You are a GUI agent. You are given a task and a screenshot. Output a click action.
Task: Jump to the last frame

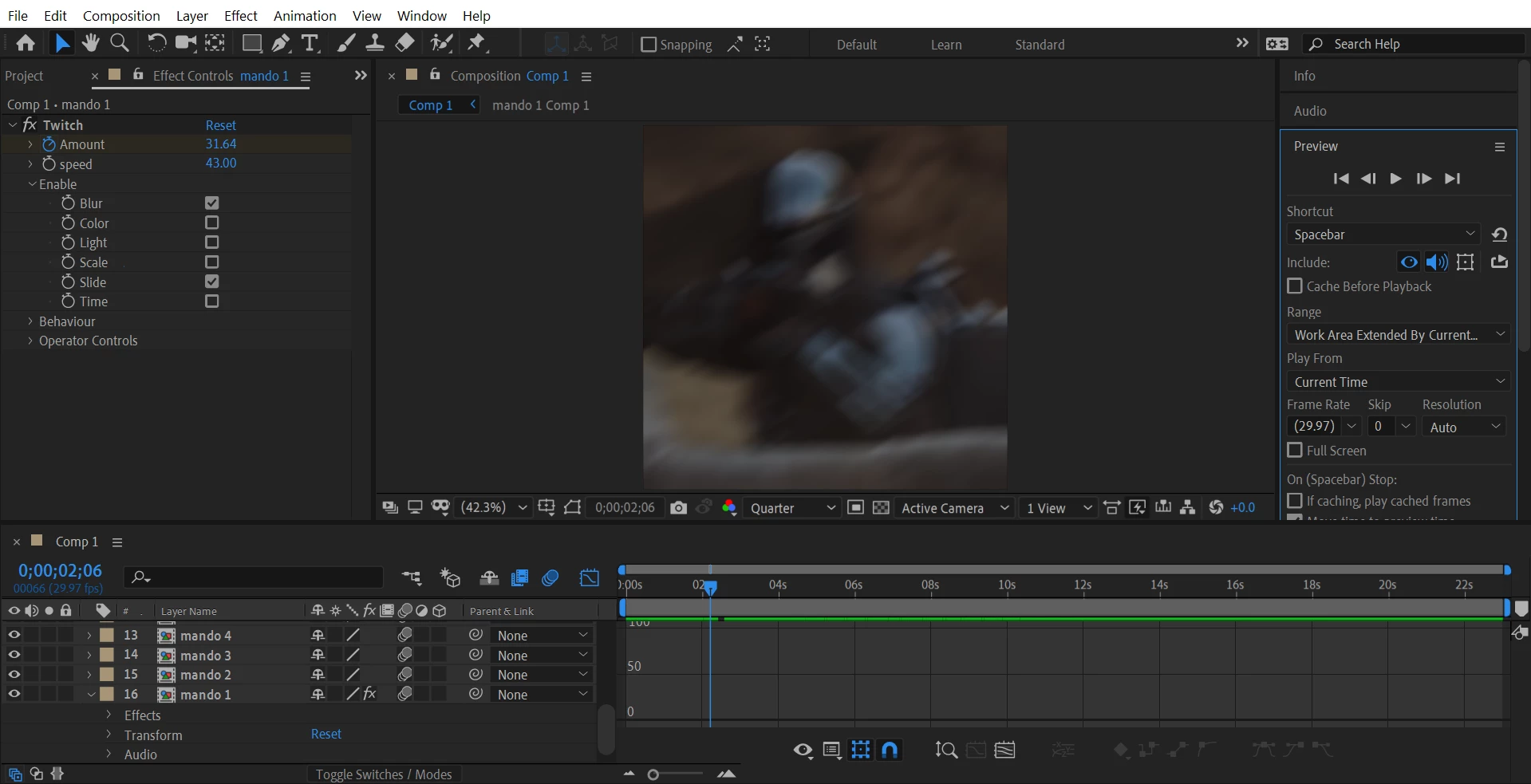pyautogui.click(x=1453, y=179)
